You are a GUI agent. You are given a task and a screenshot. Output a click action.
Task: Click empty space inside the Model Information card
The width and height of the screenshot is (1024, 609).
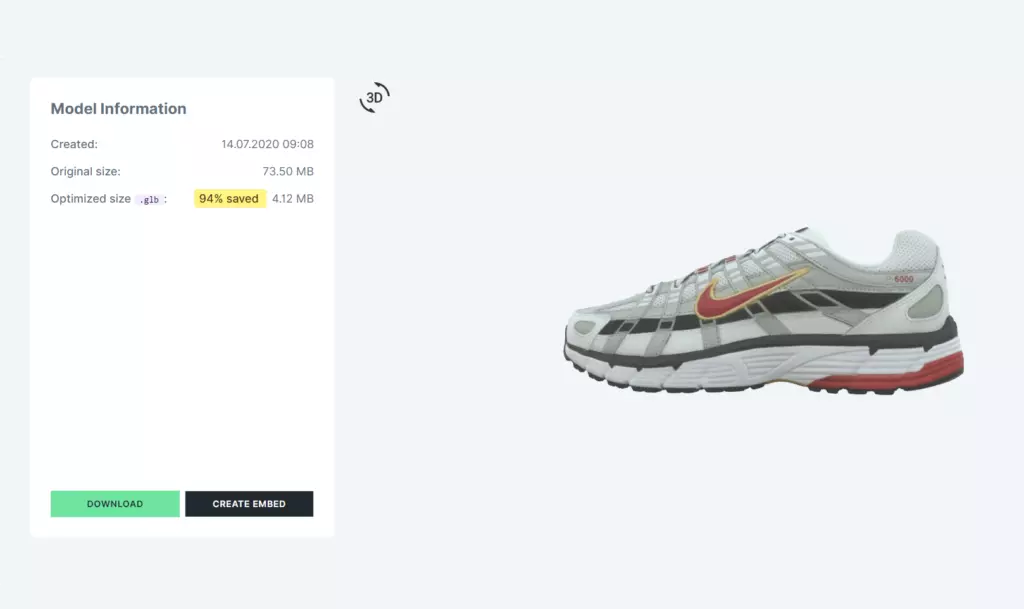182,346
